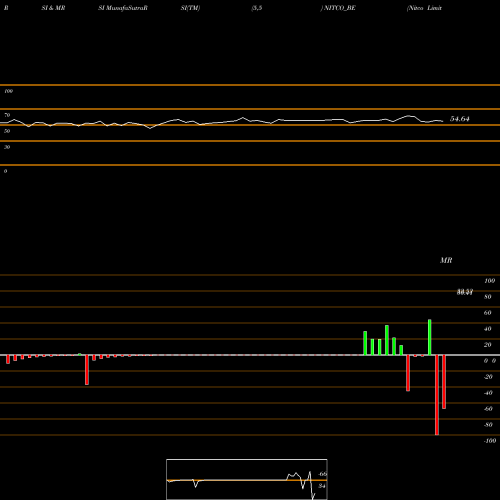Click the -60 label on MR axis
The width and height of the screenshot is (500, 500).
click(x=488, y=409)
